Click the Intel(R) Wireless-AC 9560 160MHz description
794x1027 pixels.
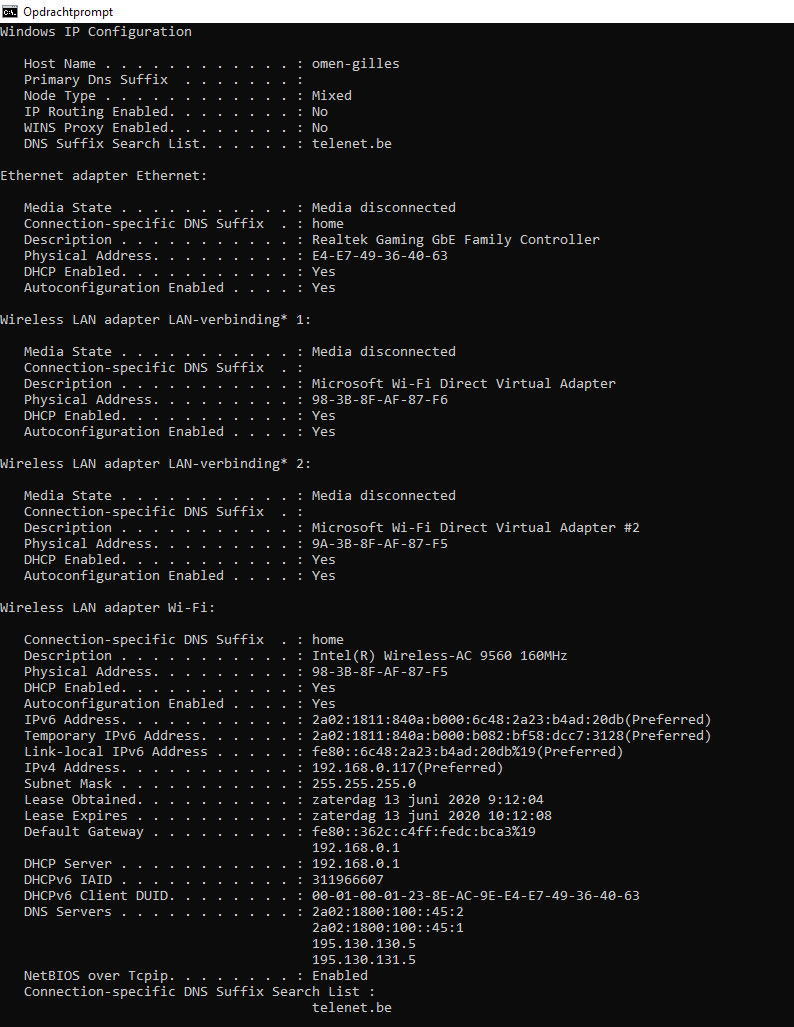pyautogui.click(x=439, y=656)
